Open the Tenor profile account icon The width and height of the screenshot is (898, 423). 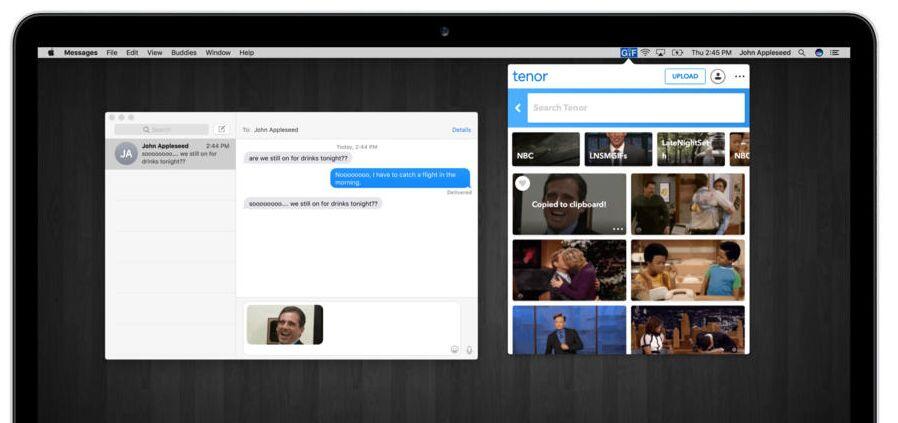pos(717,76)
